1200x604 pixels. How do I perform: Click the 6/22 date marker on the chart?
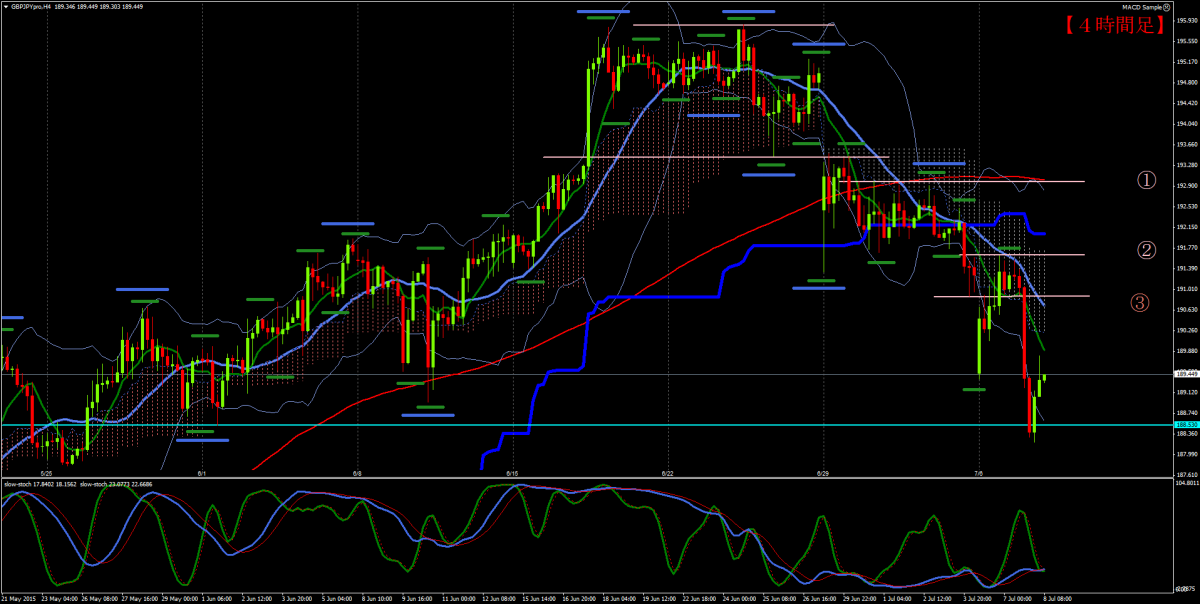pos(667,473)
